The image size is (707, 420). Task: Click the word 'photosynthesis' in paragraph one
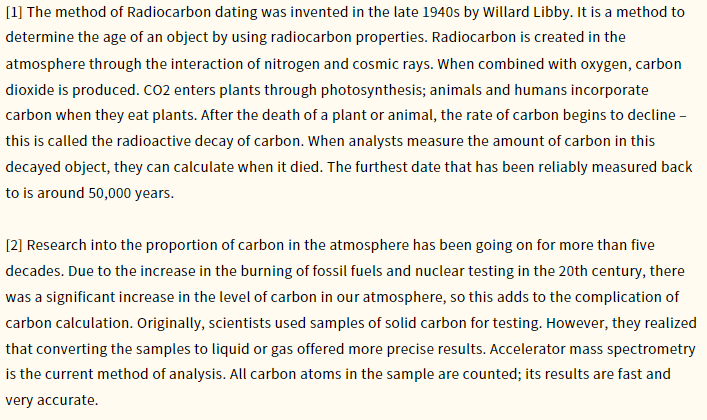click(x=371, y=90)
